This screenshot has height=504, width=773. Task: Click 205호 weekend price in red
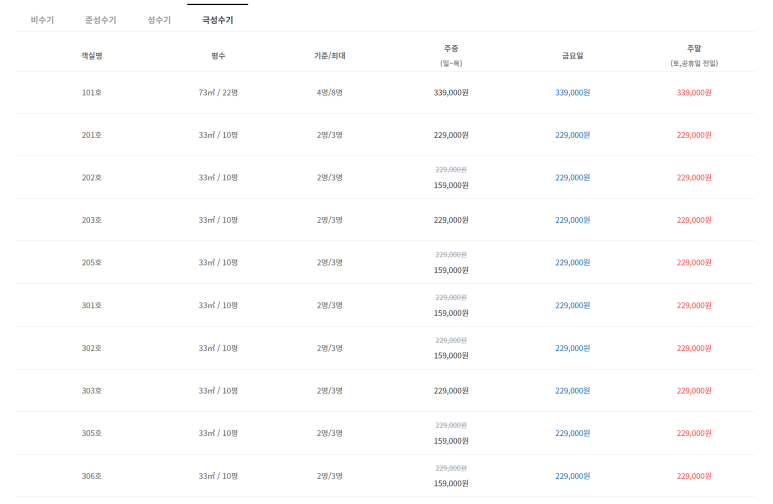pos(694,262)
